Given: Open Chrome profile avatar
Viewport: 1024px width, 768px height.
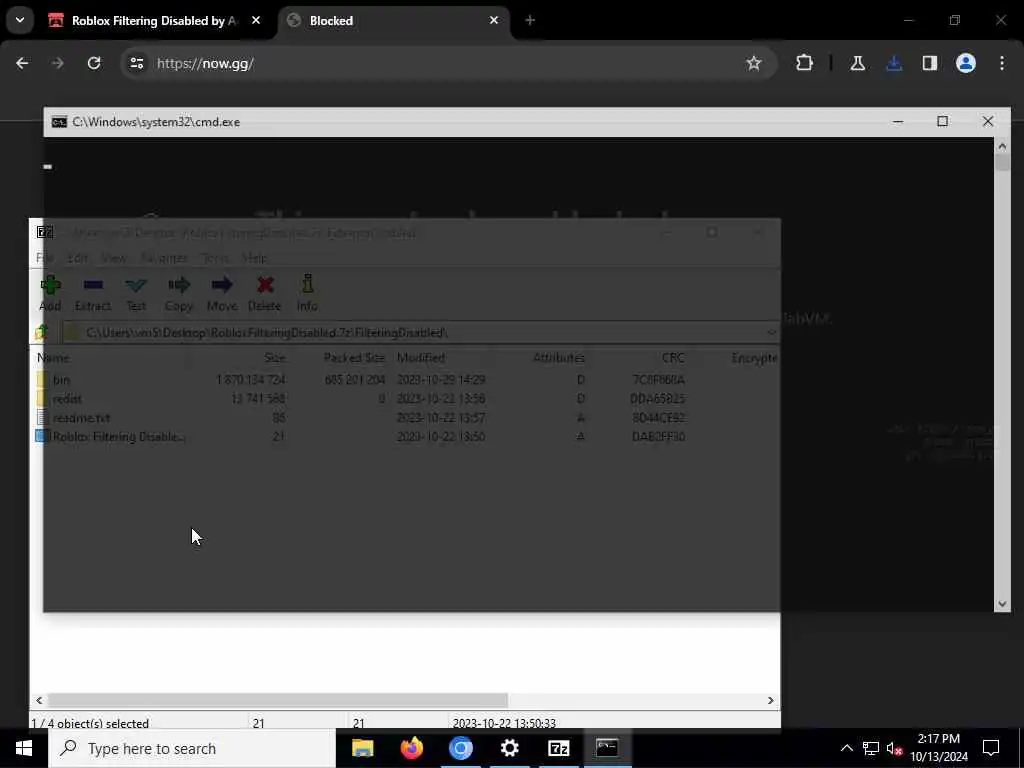Looking at the screenshot, I should (966, 63).
